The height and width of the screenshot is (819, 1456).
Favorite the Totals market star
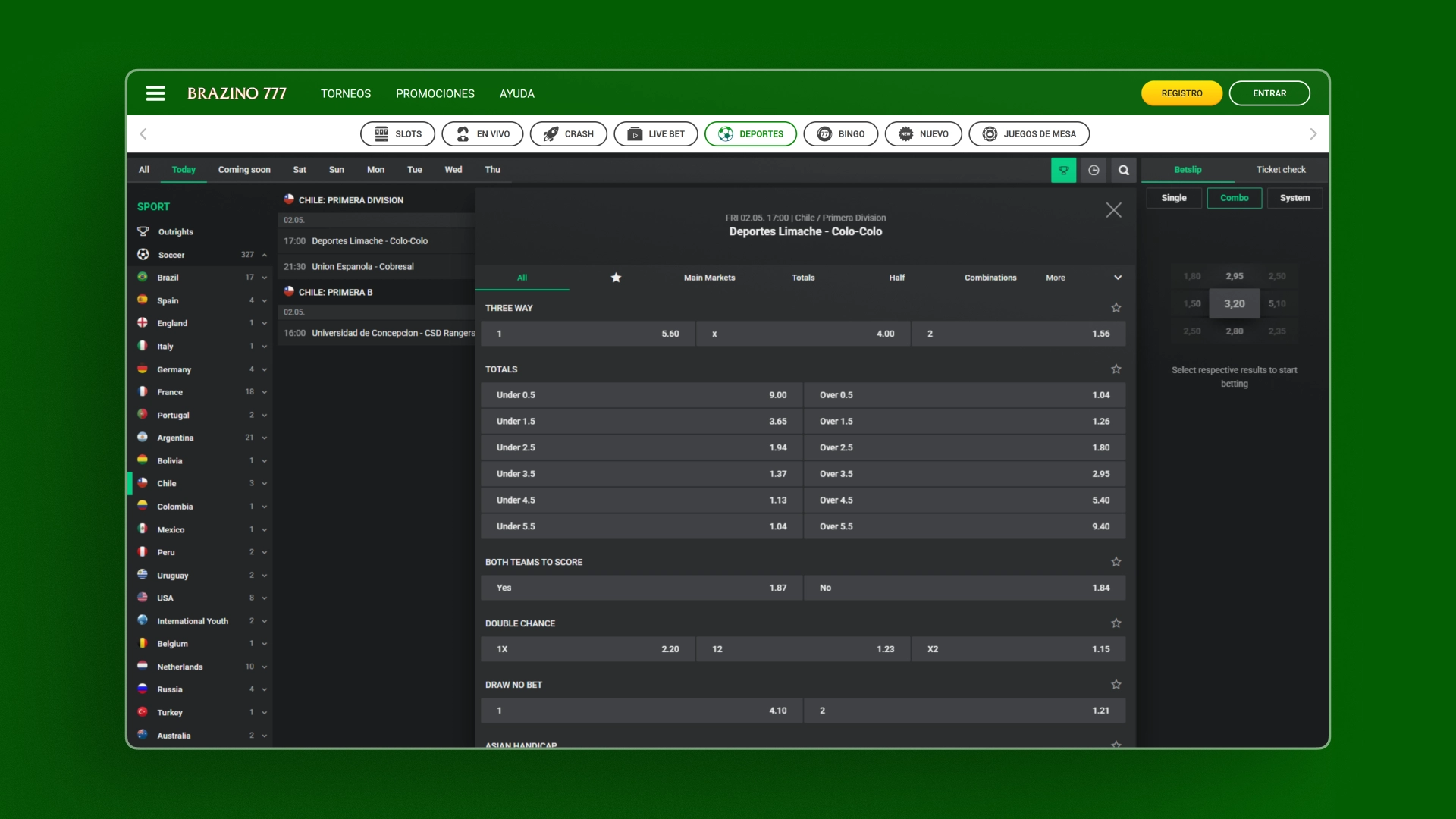(x=1116, y=369)
